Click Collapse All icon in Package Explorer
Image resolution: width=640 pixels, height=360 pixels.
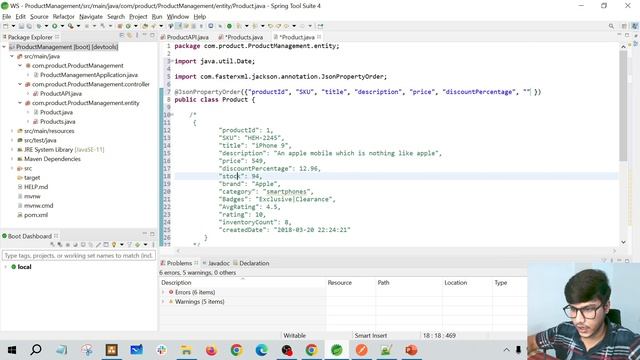tap(122, 36)
